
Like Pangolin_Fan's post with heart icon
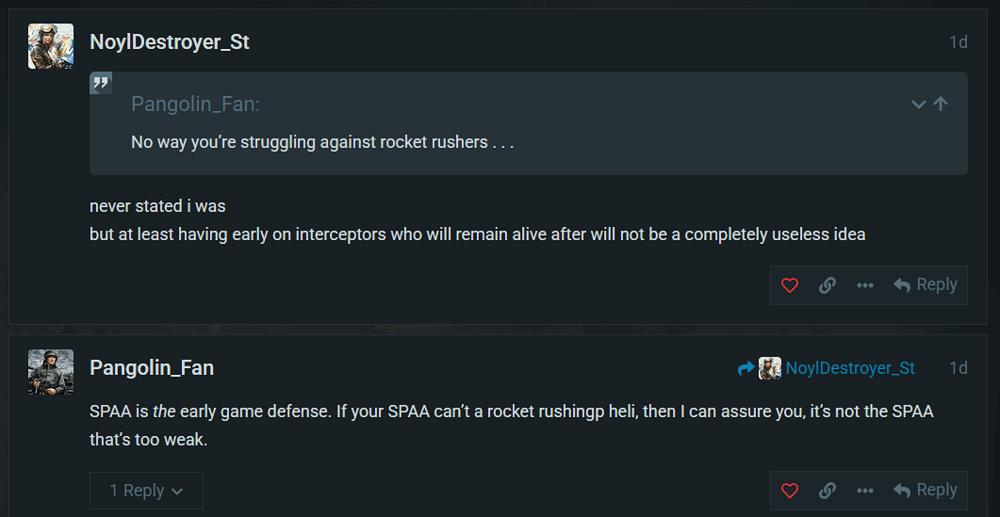(790, 490)
